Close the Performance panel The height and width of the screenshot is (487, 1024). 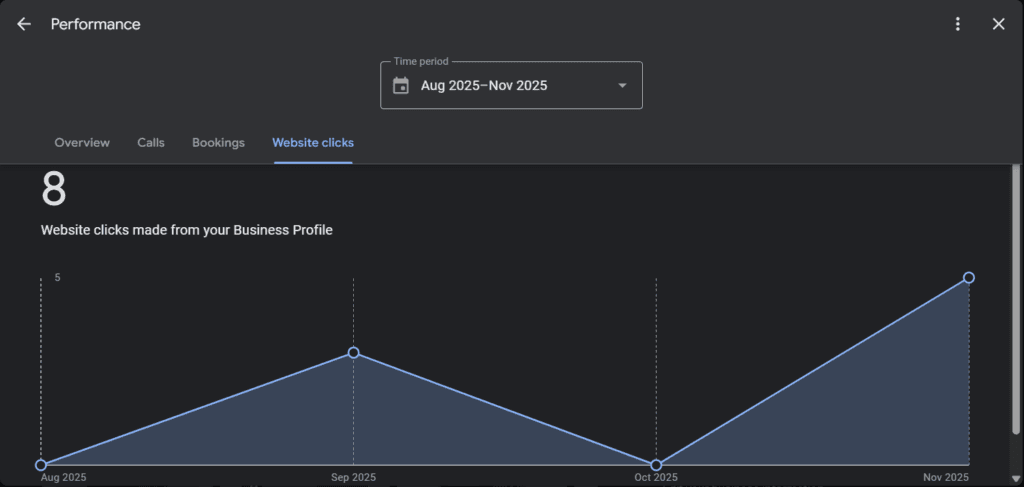tap(998, 24)
